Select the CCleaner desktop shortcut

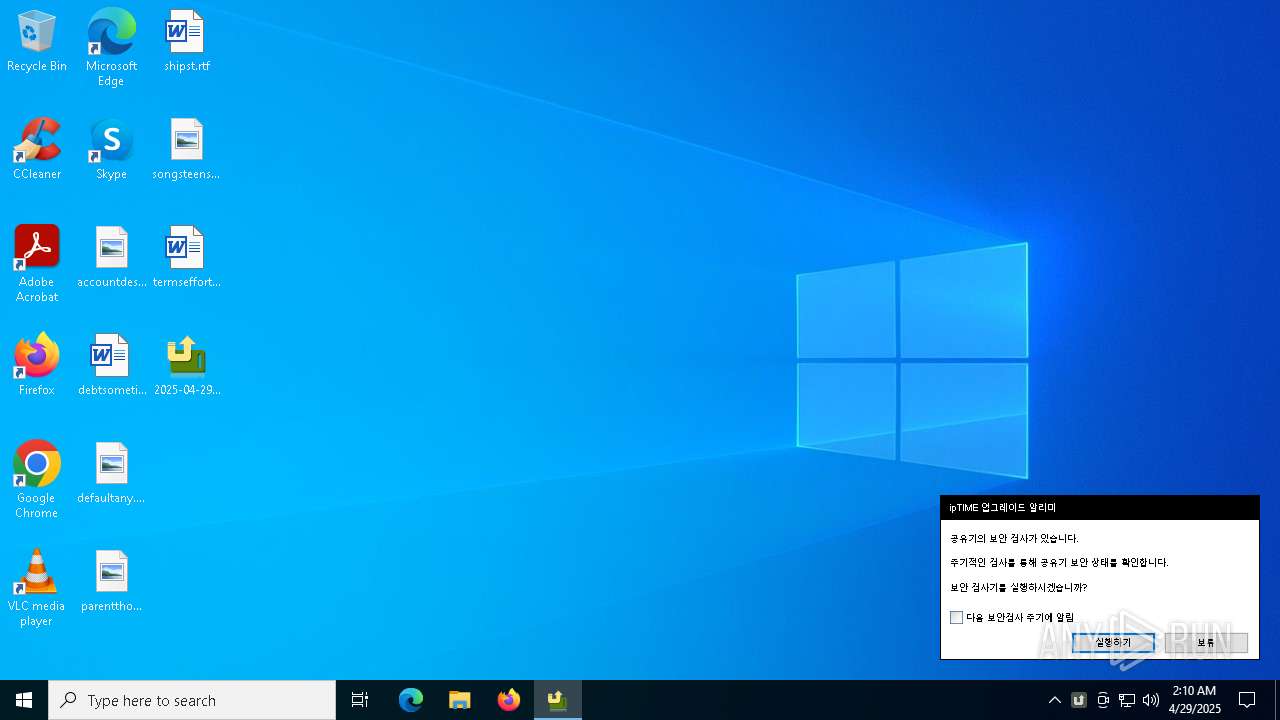coord(37,150)
